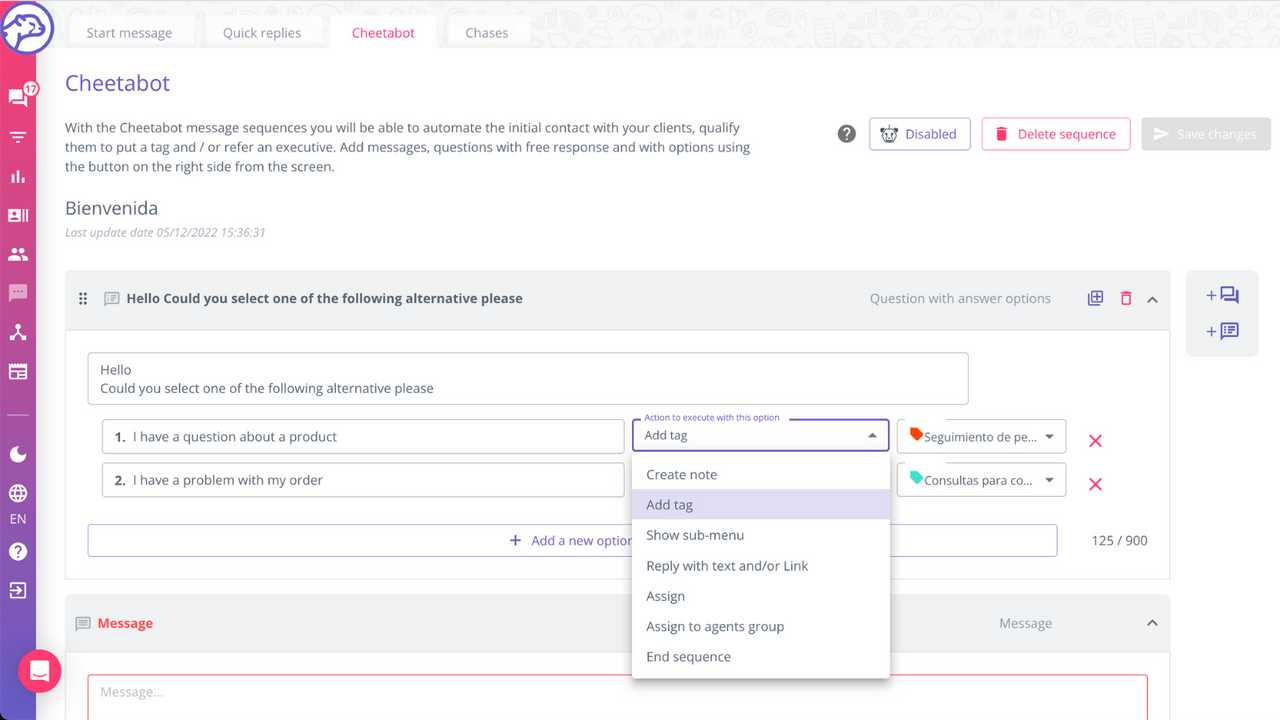Open the calendar sidebar icon

coord(18,371)
